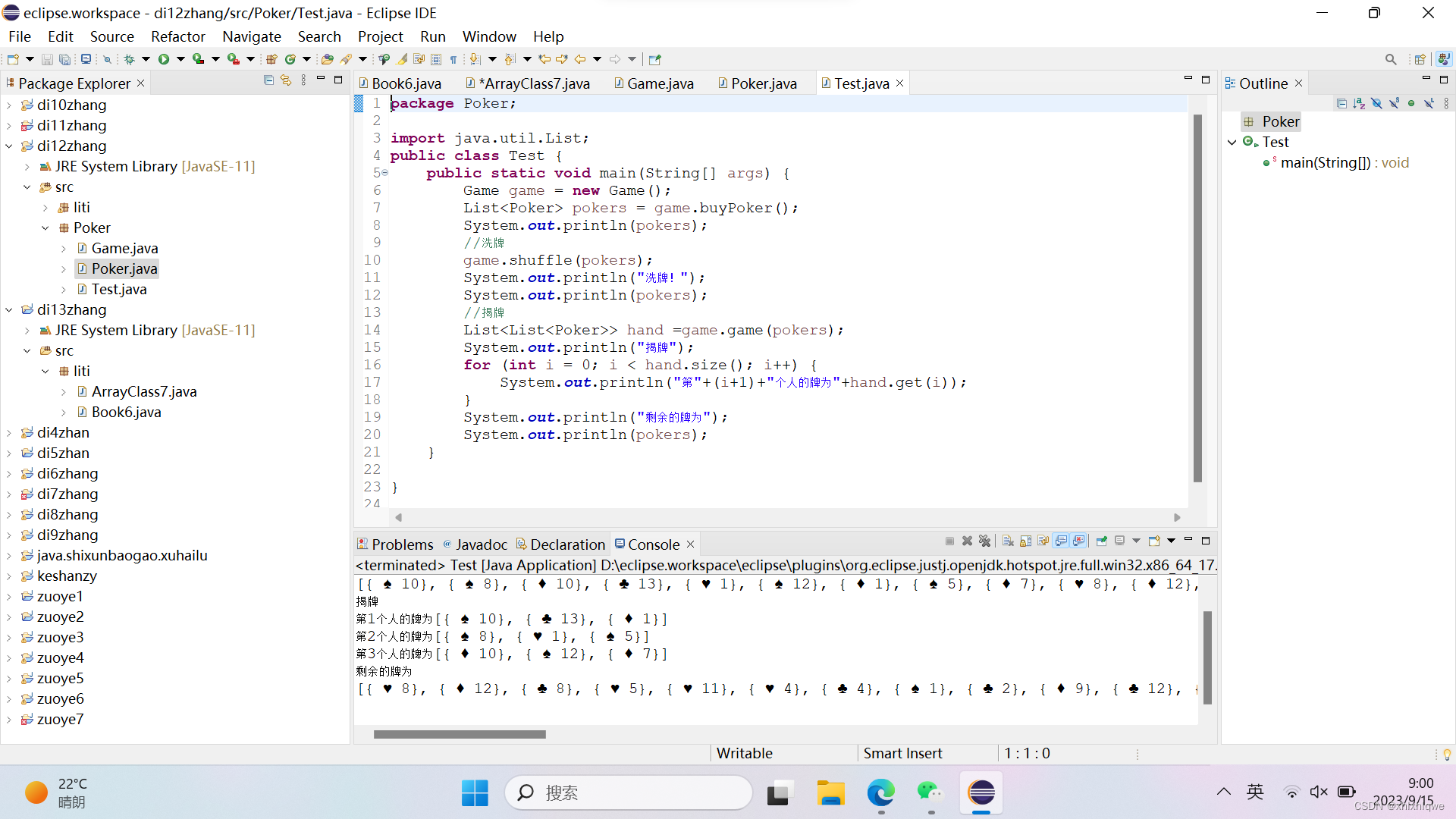Expand the di10zhang project node

[9, 105]
